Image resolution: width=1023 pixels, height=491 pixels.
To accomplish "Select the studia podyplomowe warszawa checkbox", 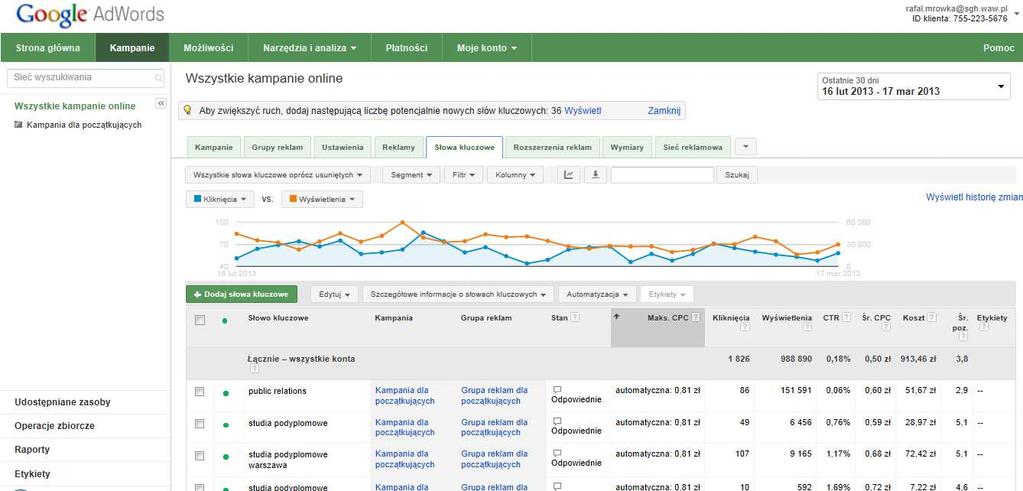I will (200, 455).
